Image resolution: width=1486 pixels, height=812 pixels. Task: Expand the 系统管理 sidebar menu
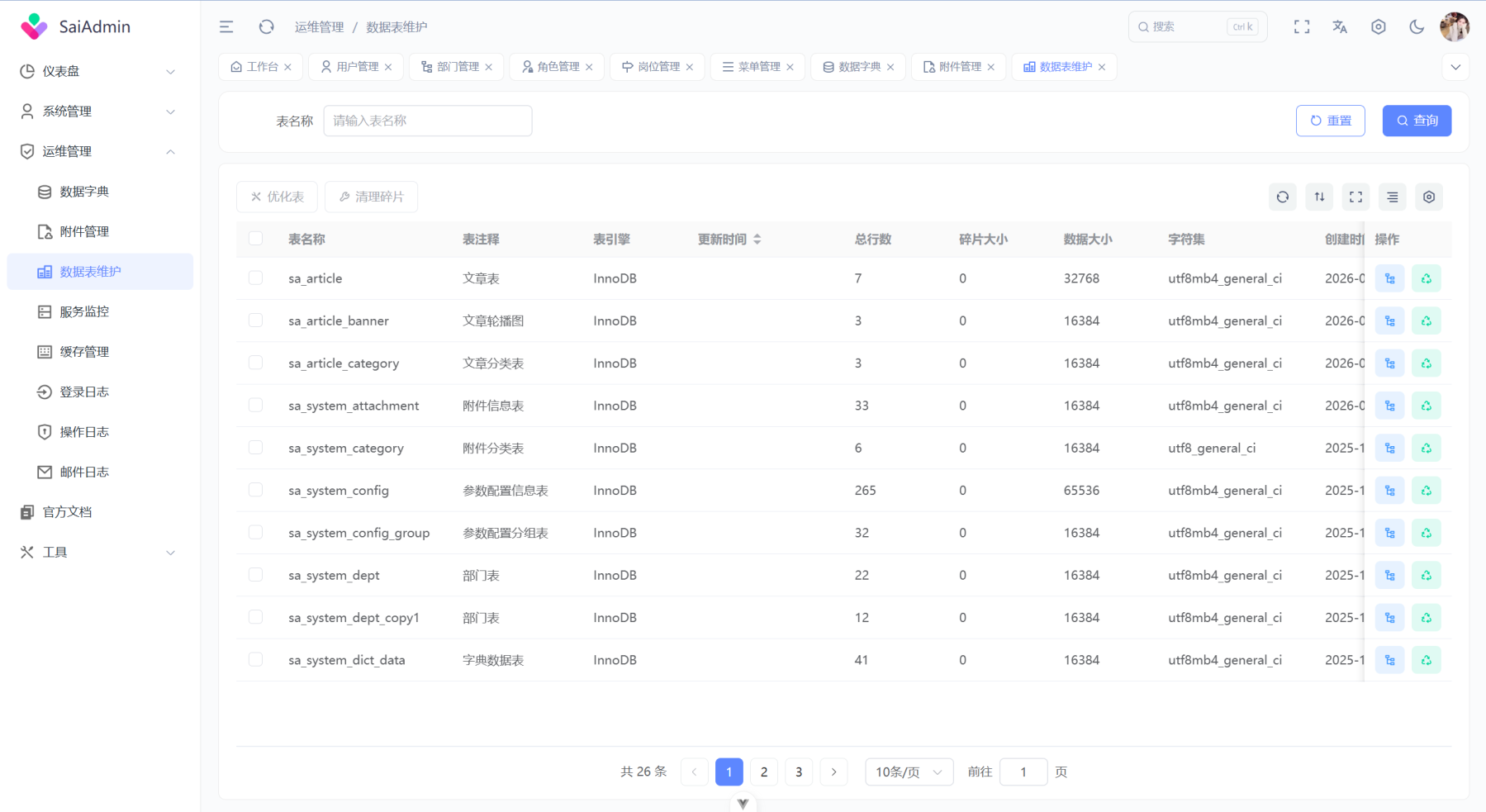[x=99, y=112]
